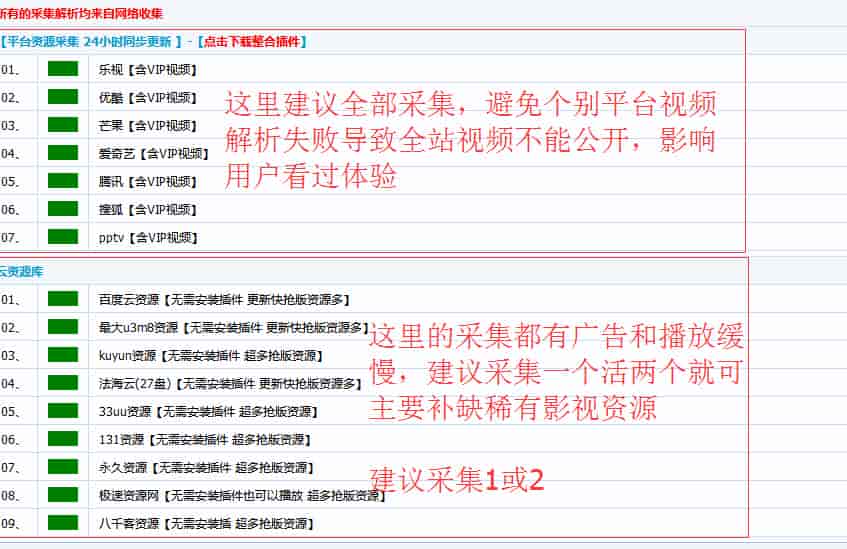Click the green button beside pptv
847x549 pixels.
(63, 237)
